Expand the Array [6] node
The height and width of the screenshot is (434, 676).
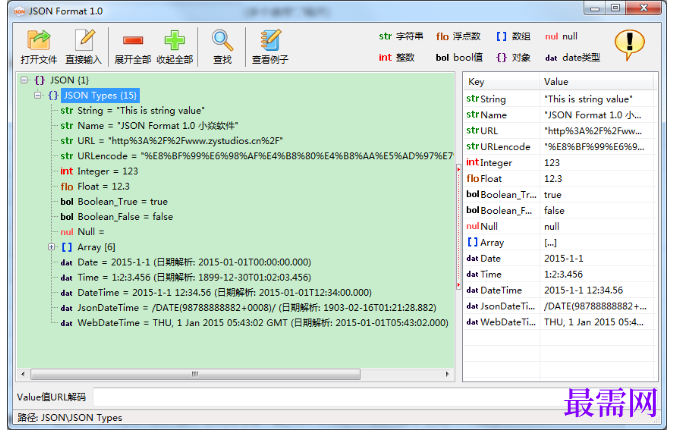(x=52, y=247)
